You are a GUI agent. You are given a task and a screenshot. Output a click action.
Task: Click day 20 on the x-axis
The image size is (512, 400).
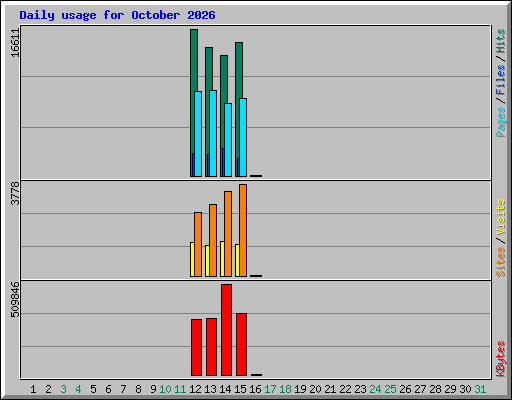(x=315, y=389)
